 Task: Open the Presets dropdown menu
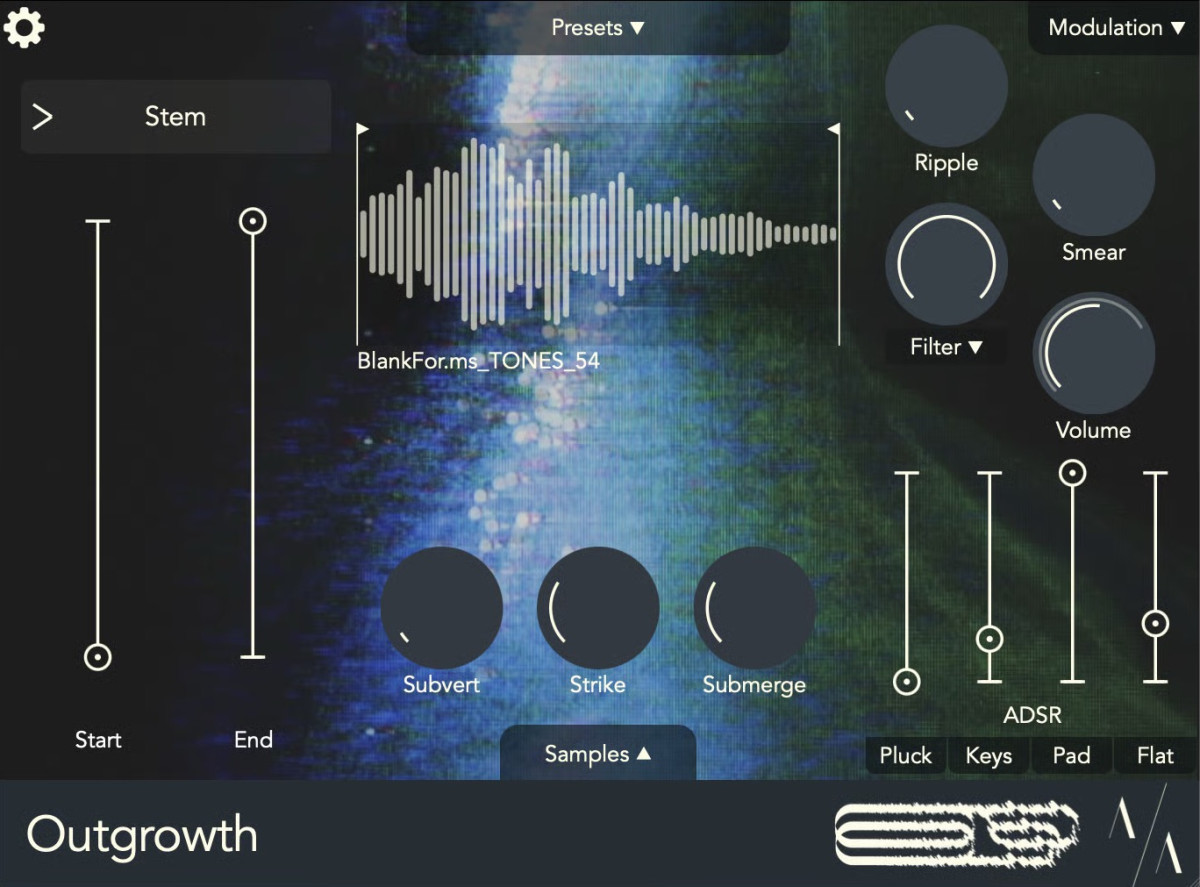(598, 28)
